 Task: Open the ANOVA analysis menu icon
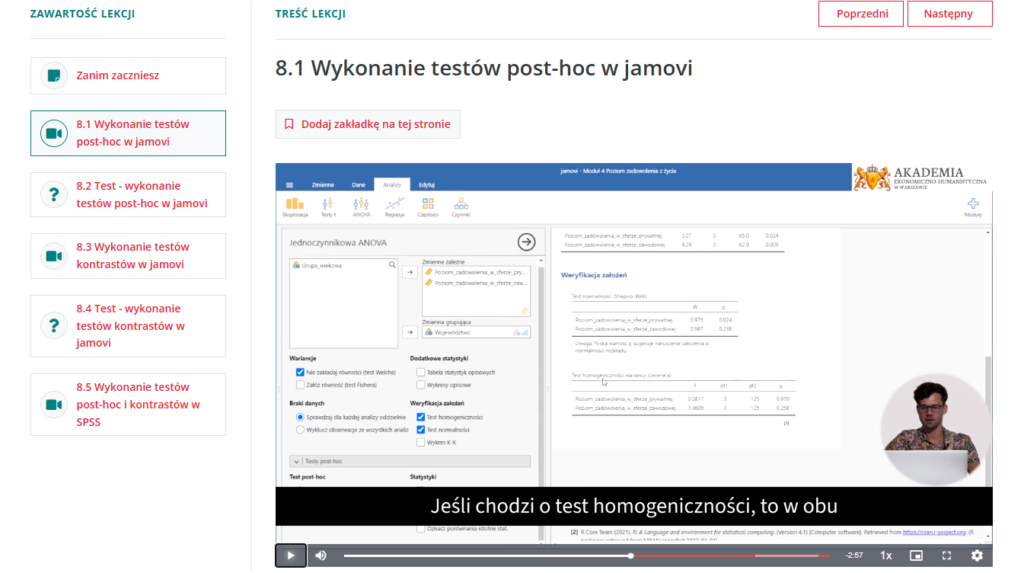(360, 206)
